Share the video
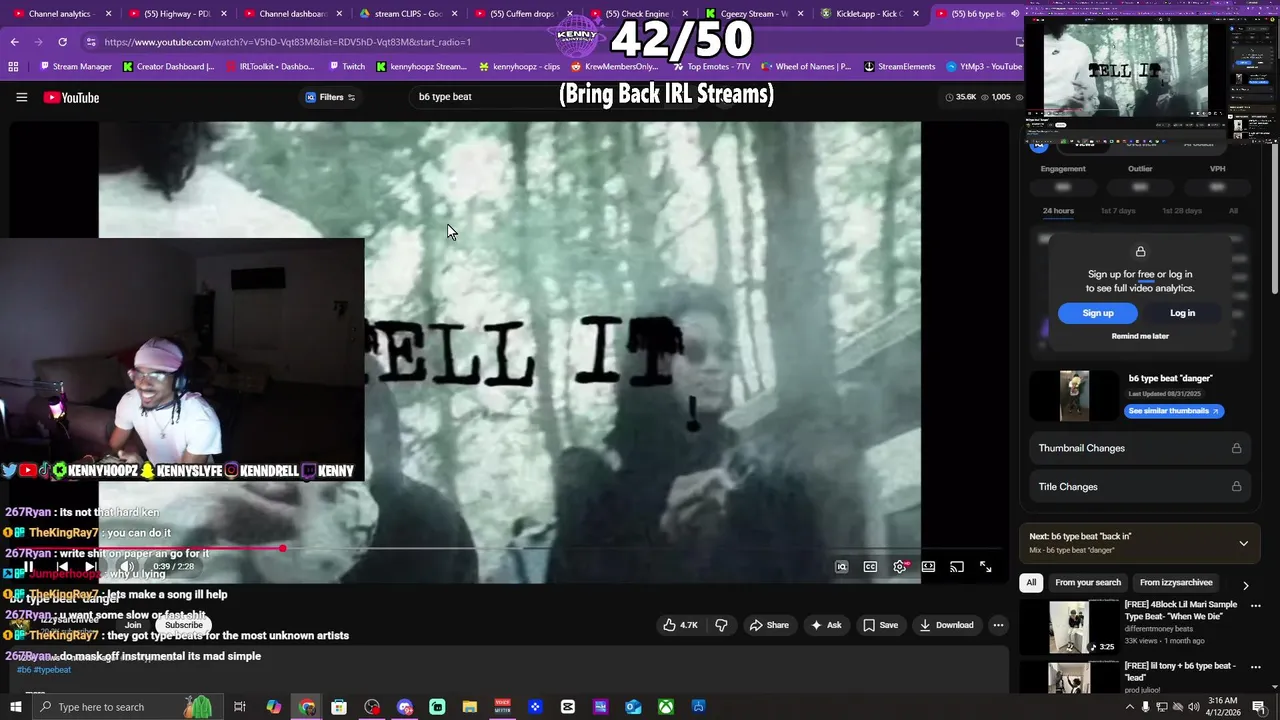This screenshot has height=720, width=1280. tap(768, 625)
